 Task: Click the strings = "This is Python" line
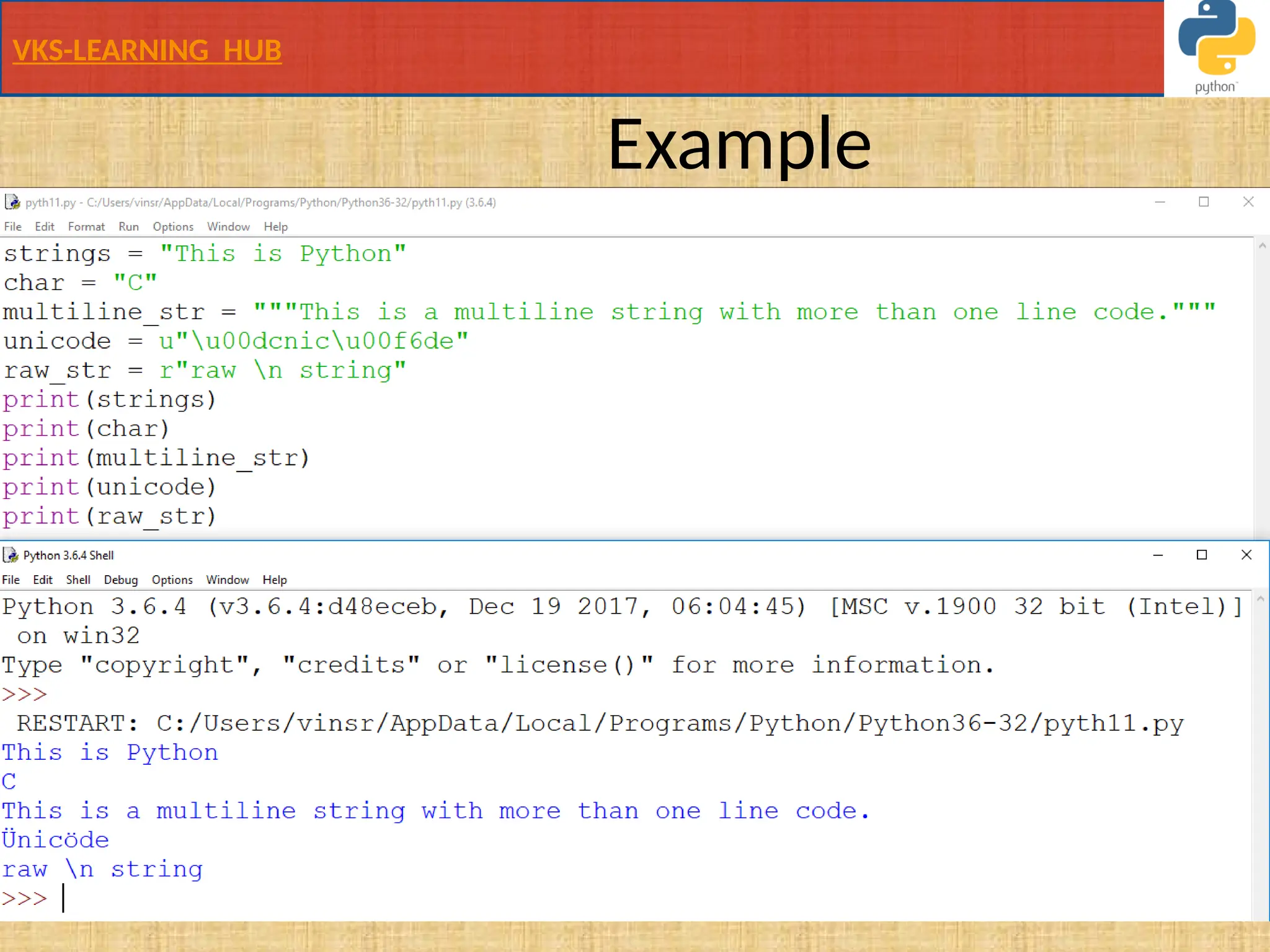point(205,254)
